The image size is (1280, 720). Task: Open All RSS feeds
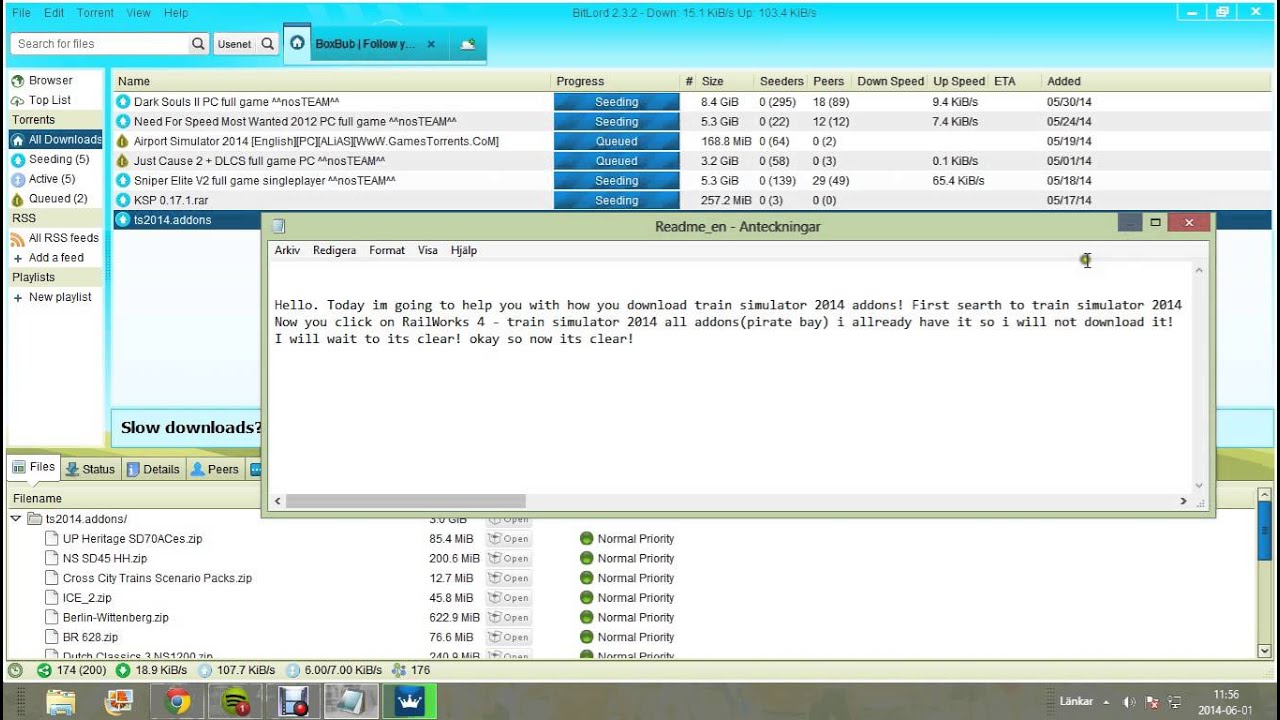(x=55, y=238)
